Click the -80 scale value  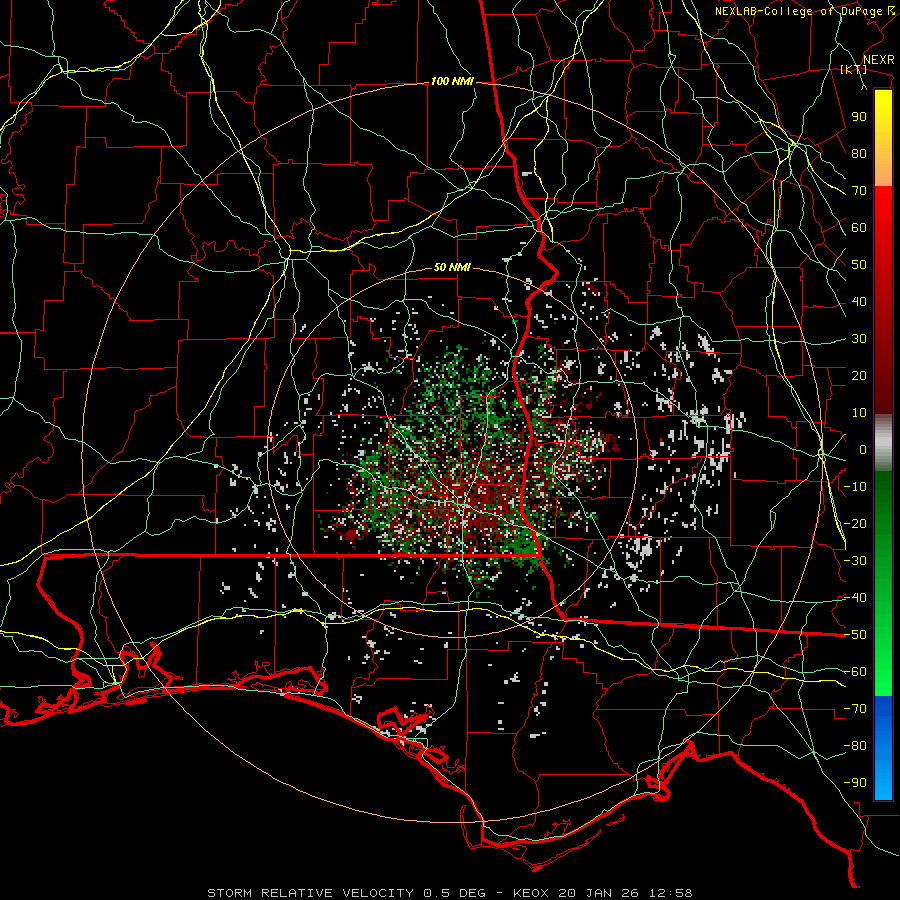(855, 746)
